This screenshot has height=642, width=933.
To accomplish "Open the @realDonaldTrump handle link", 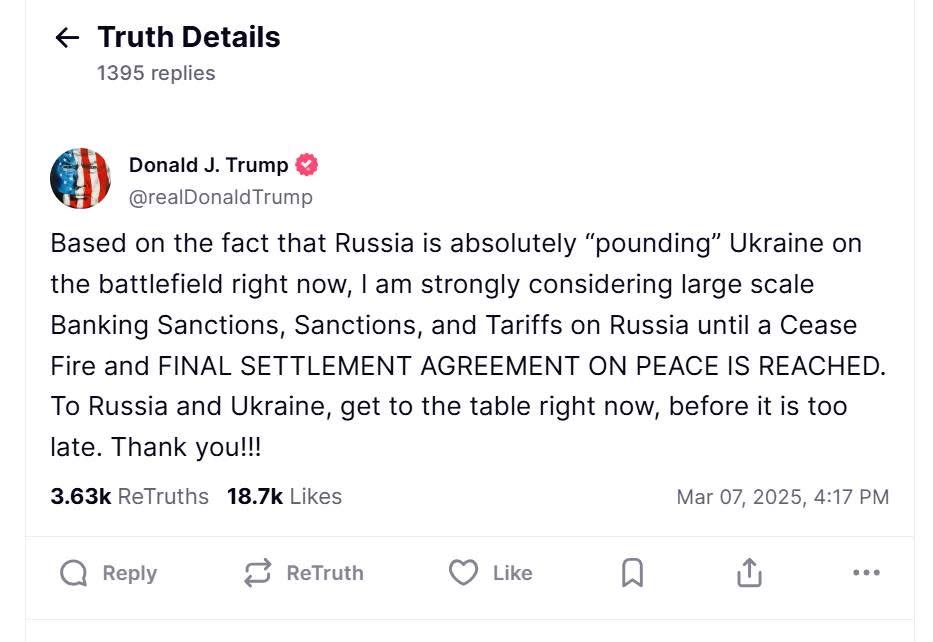I will [220, 197].
